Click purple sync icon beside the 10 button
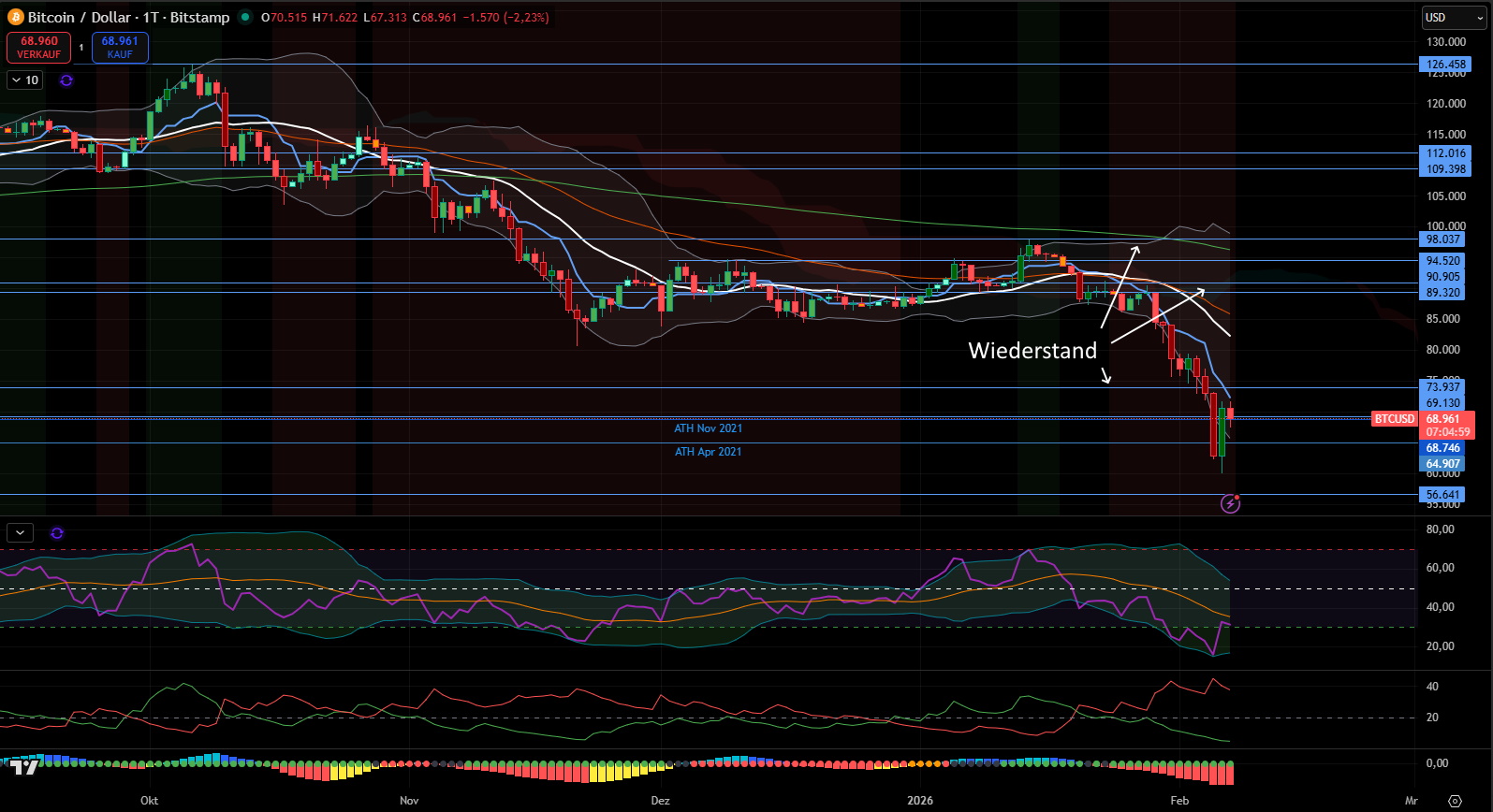 [x=66, y=80]
